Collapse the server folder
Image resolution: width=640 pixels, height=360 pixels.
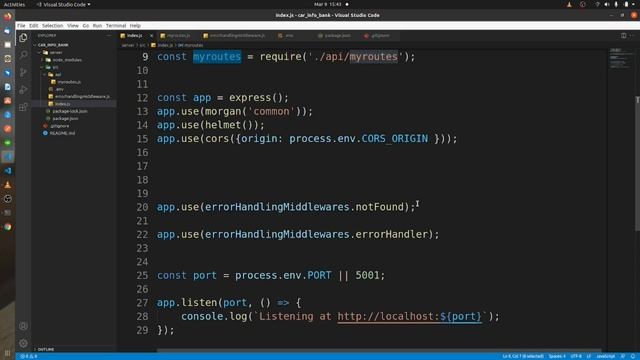click(x=56, y=52)
